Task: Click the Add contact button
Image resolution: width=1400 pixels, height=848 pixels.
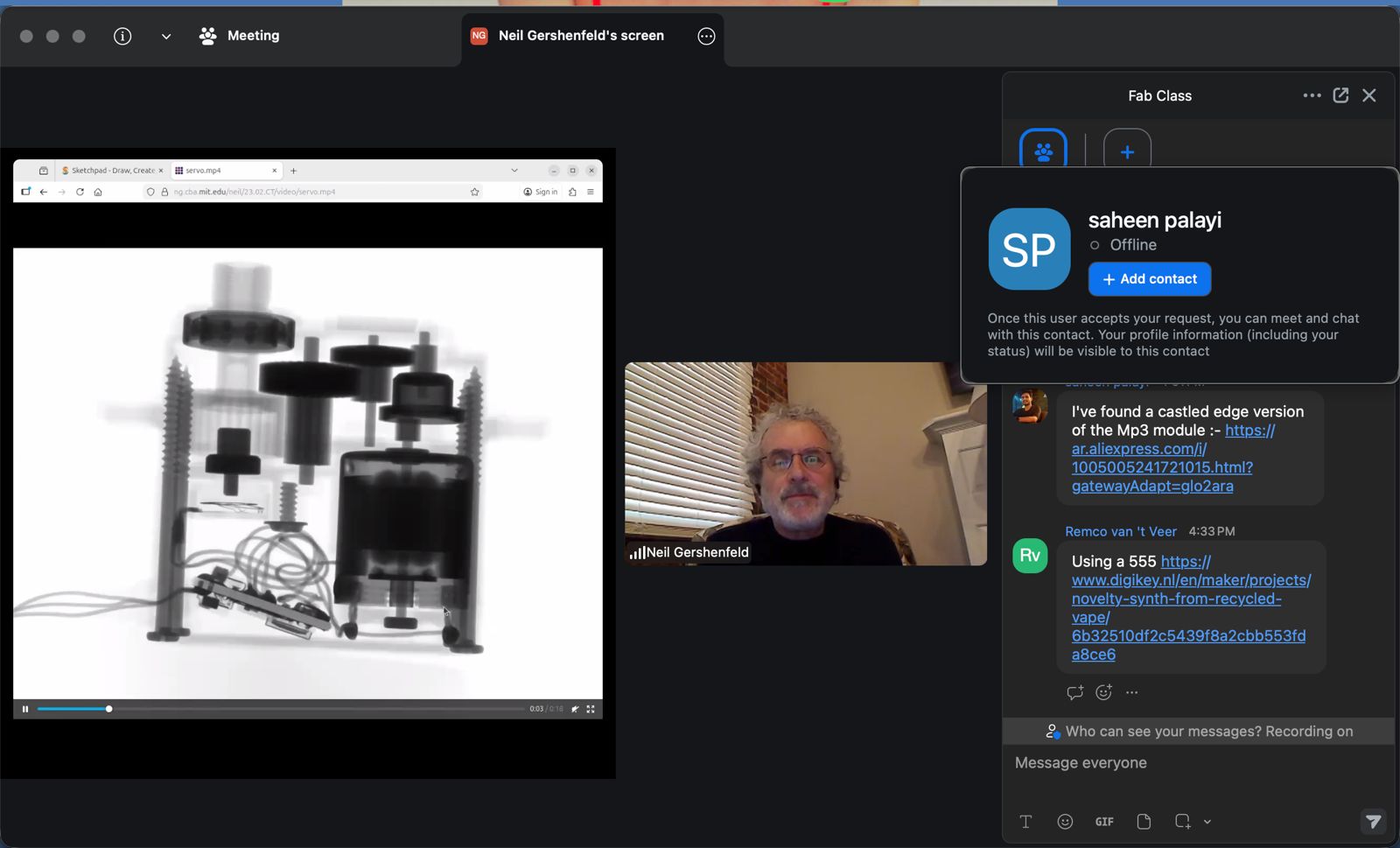Action: point(1150,279)
